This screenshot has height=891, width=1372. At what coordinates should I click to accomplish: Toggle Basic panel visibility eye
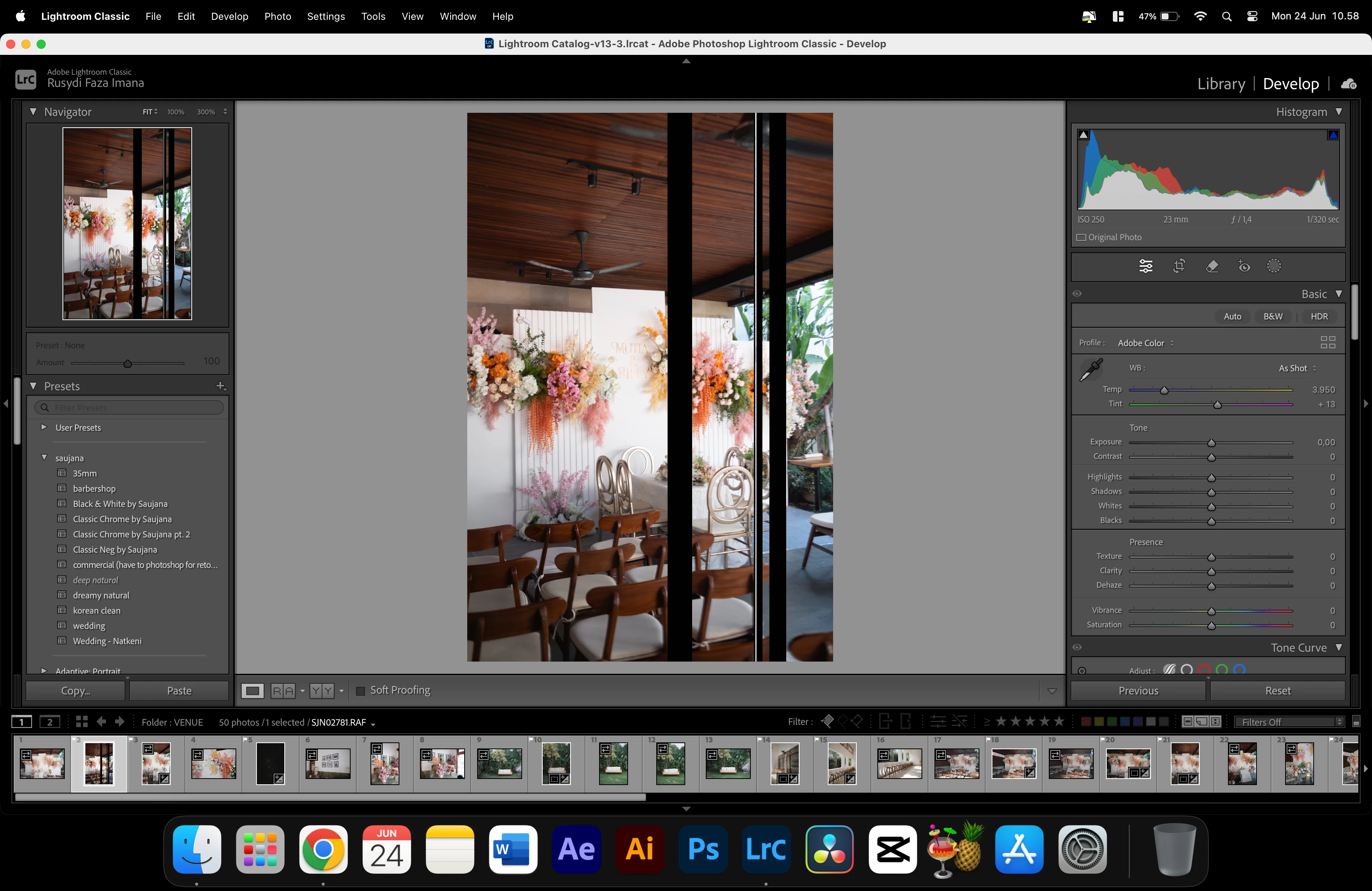(x=1077, y=294)
